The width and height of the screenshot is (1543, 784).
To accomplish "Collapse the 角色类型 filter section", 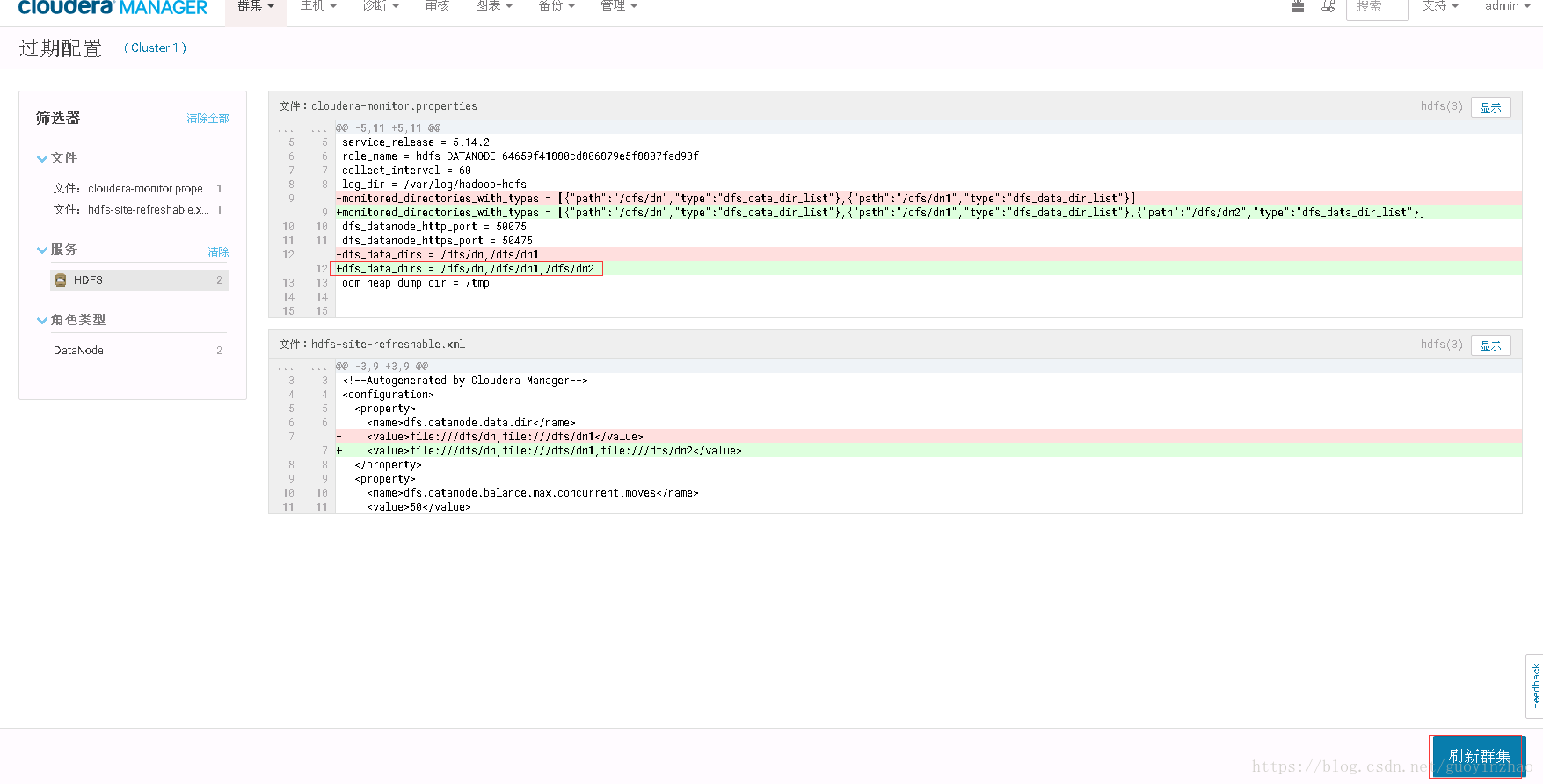I will tap(71, 320).
